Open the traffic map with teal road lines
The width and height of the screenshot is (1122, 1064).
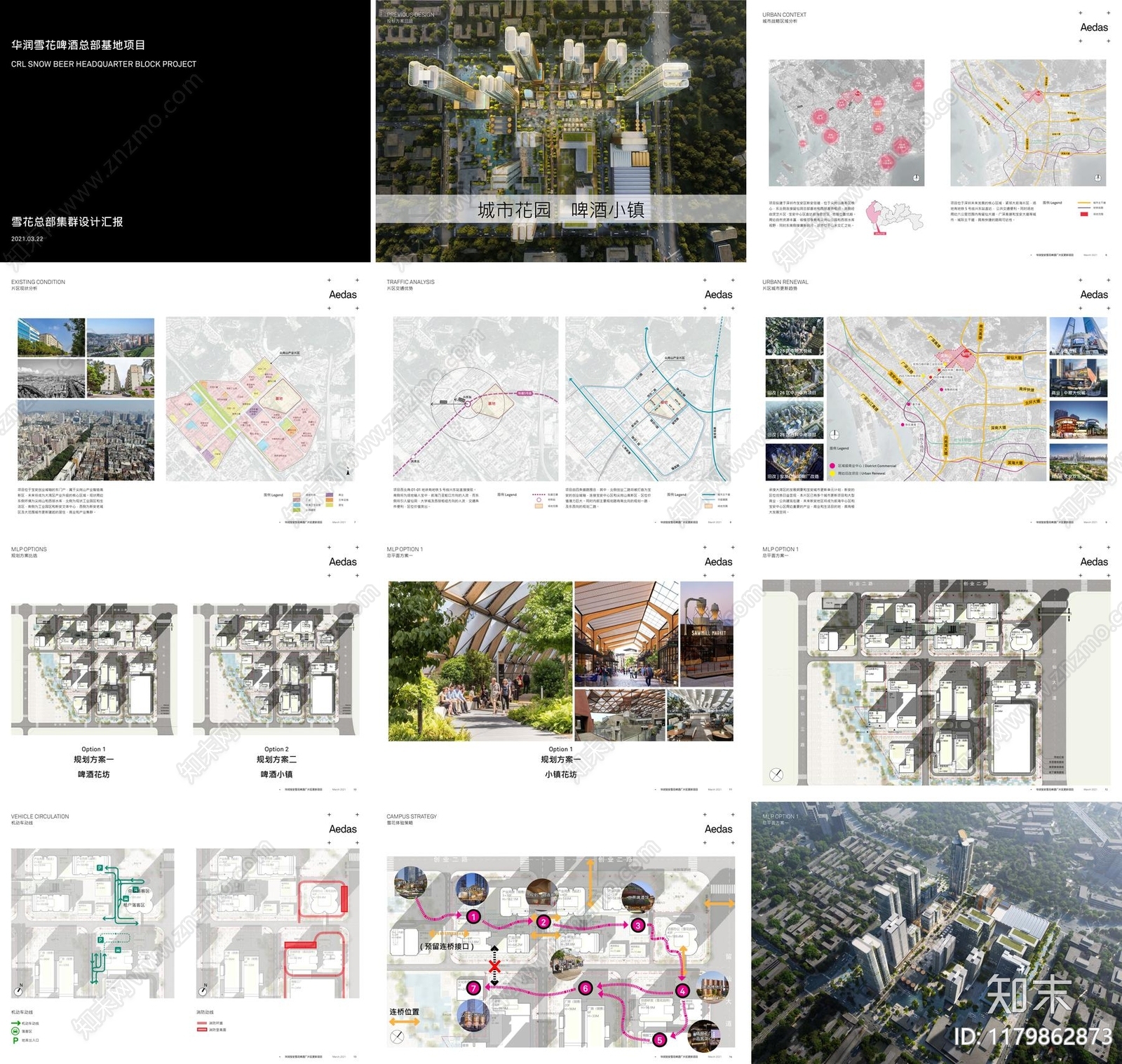pyautogui.click(x=648, y=398)
